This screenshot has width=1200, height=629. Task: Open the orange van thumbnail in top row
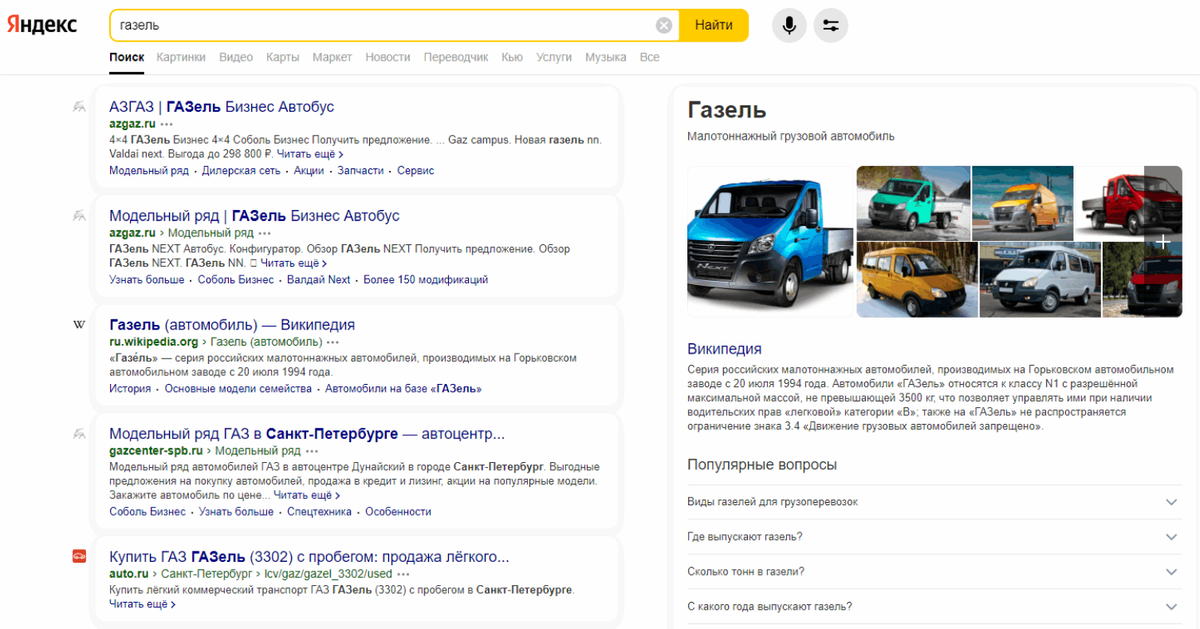click(x=1022, y=203)
